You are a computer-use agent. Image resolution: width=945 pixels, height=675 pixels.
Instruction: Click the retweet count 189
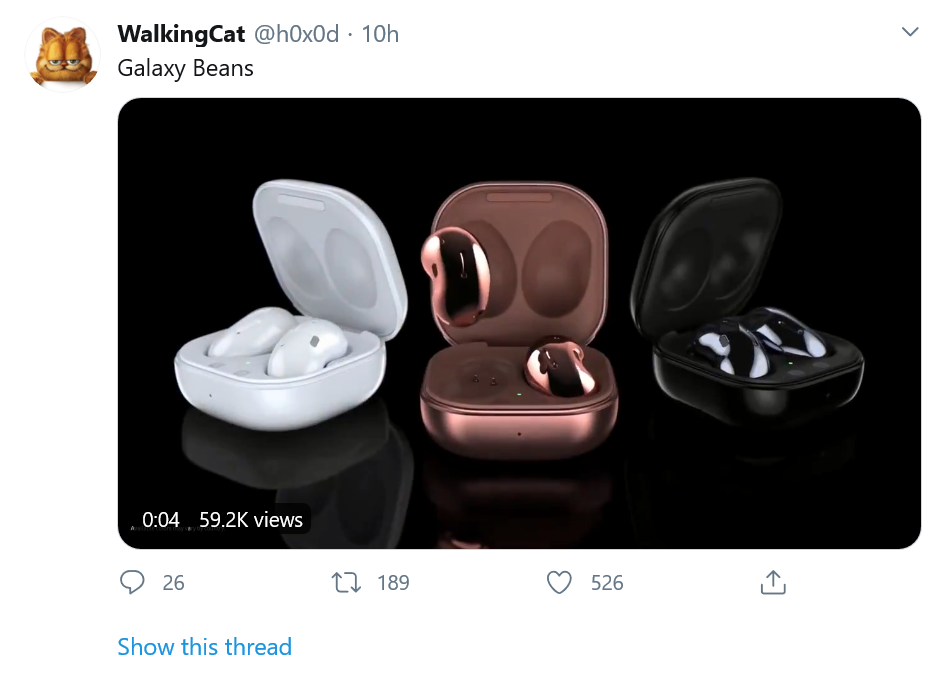393,583
